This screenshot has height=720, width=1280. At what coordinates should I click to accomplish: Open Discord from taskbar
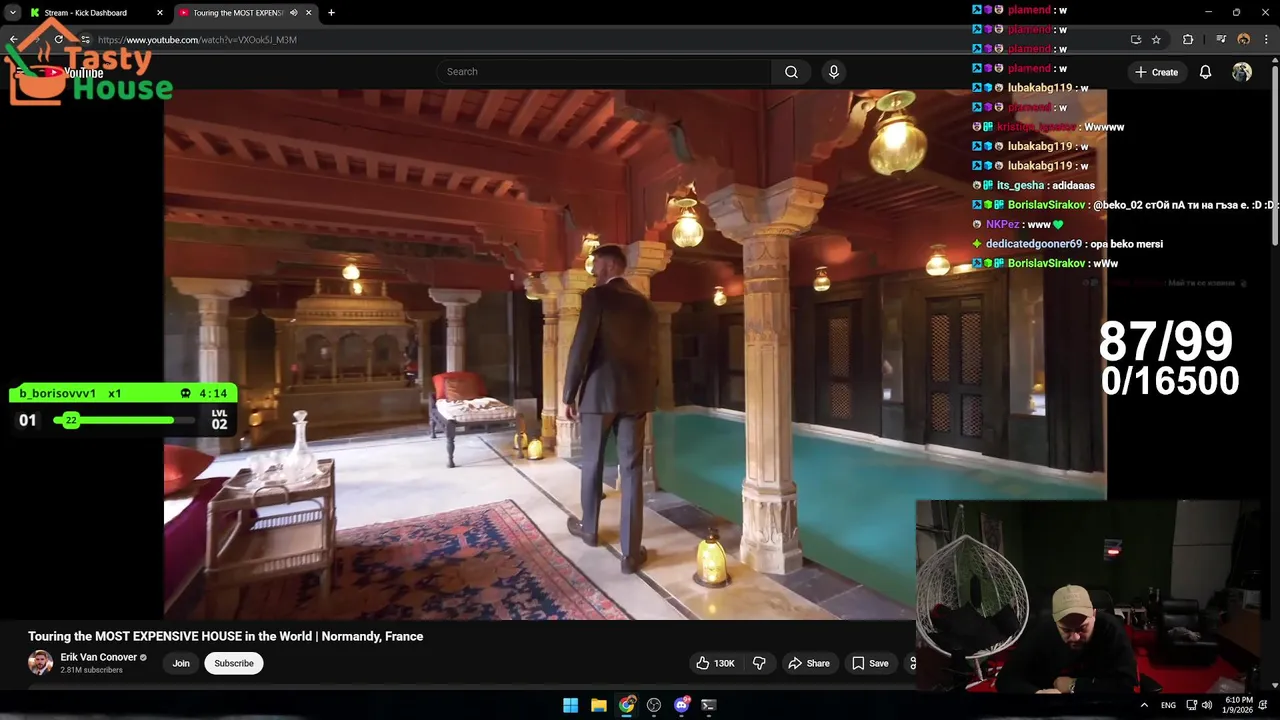pyautogui.click(x=682, y=705)
